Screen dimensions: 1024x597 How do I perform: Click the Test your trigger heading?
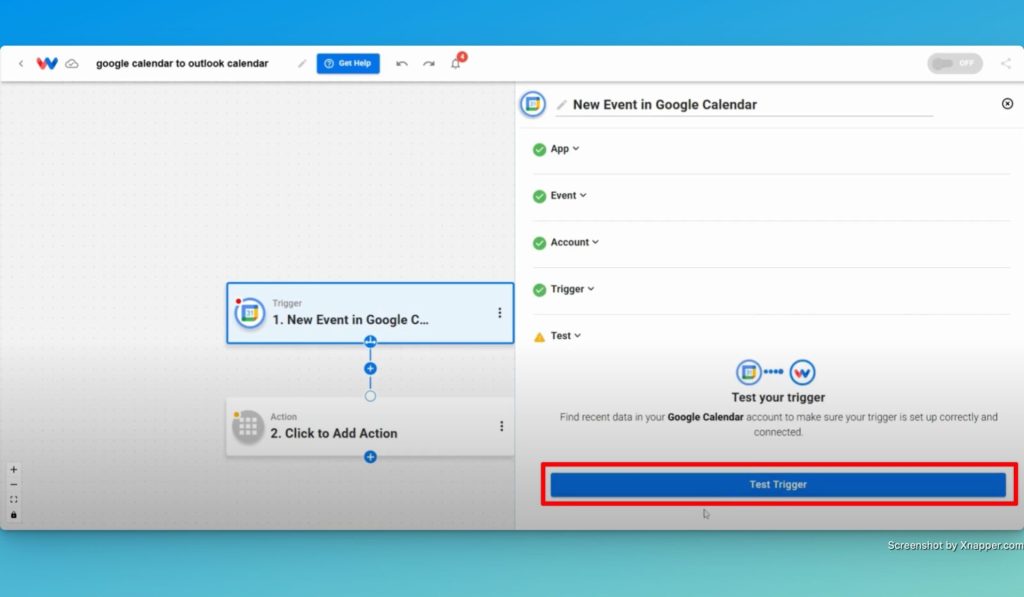point(778,397)
